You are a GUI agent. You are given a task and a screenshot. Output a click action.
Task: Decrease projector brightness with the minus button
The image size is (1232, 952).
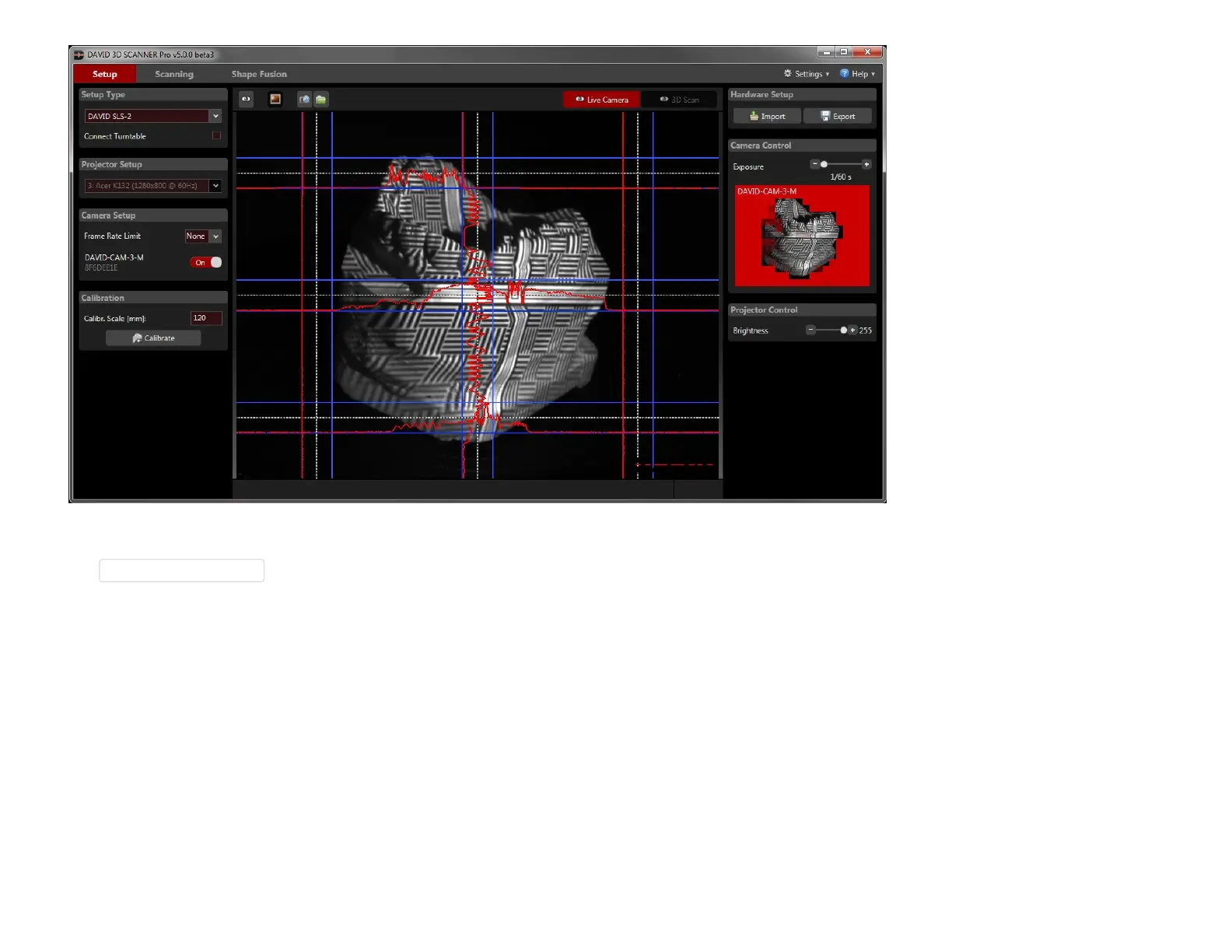pyautogui.click(x=810, y=330)
